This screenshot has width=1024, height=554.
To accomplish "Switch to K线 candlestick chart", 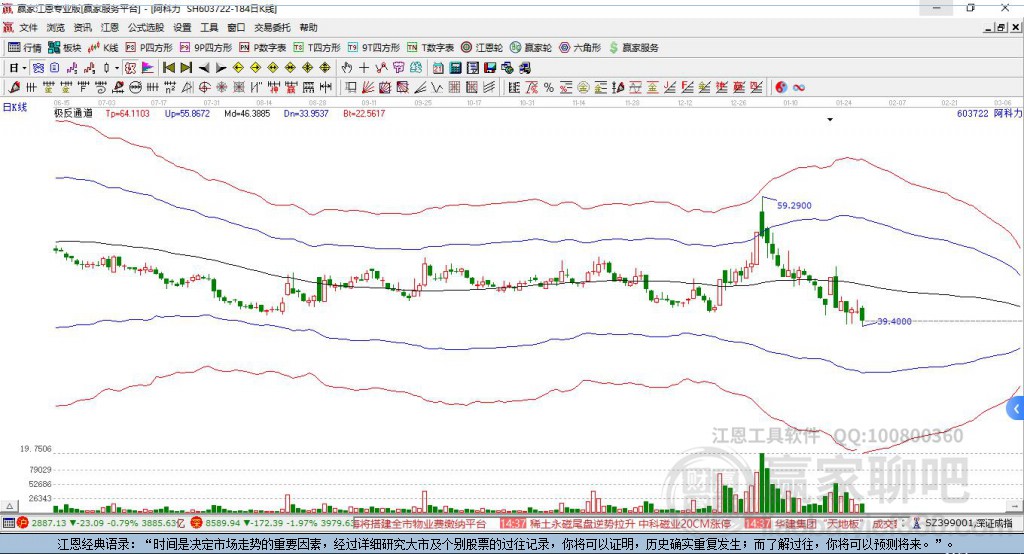I will (x=103, y=48).
